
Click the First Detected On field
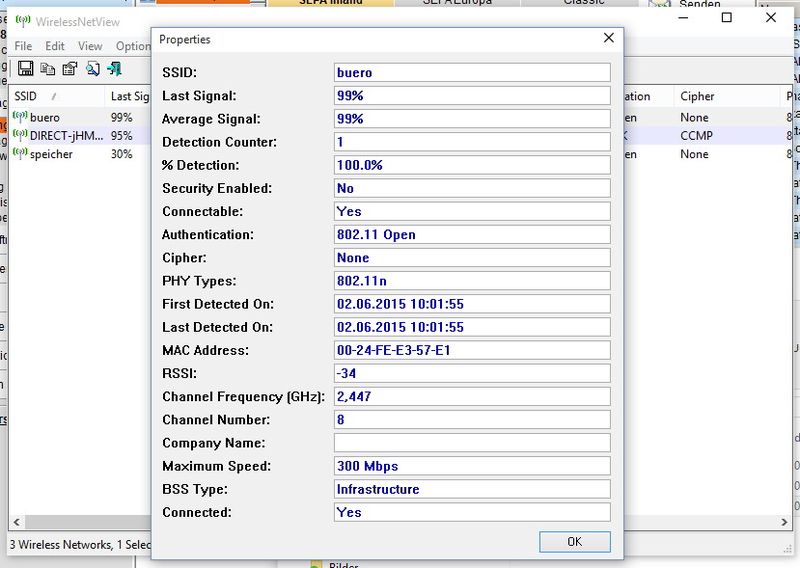[472, 304]
